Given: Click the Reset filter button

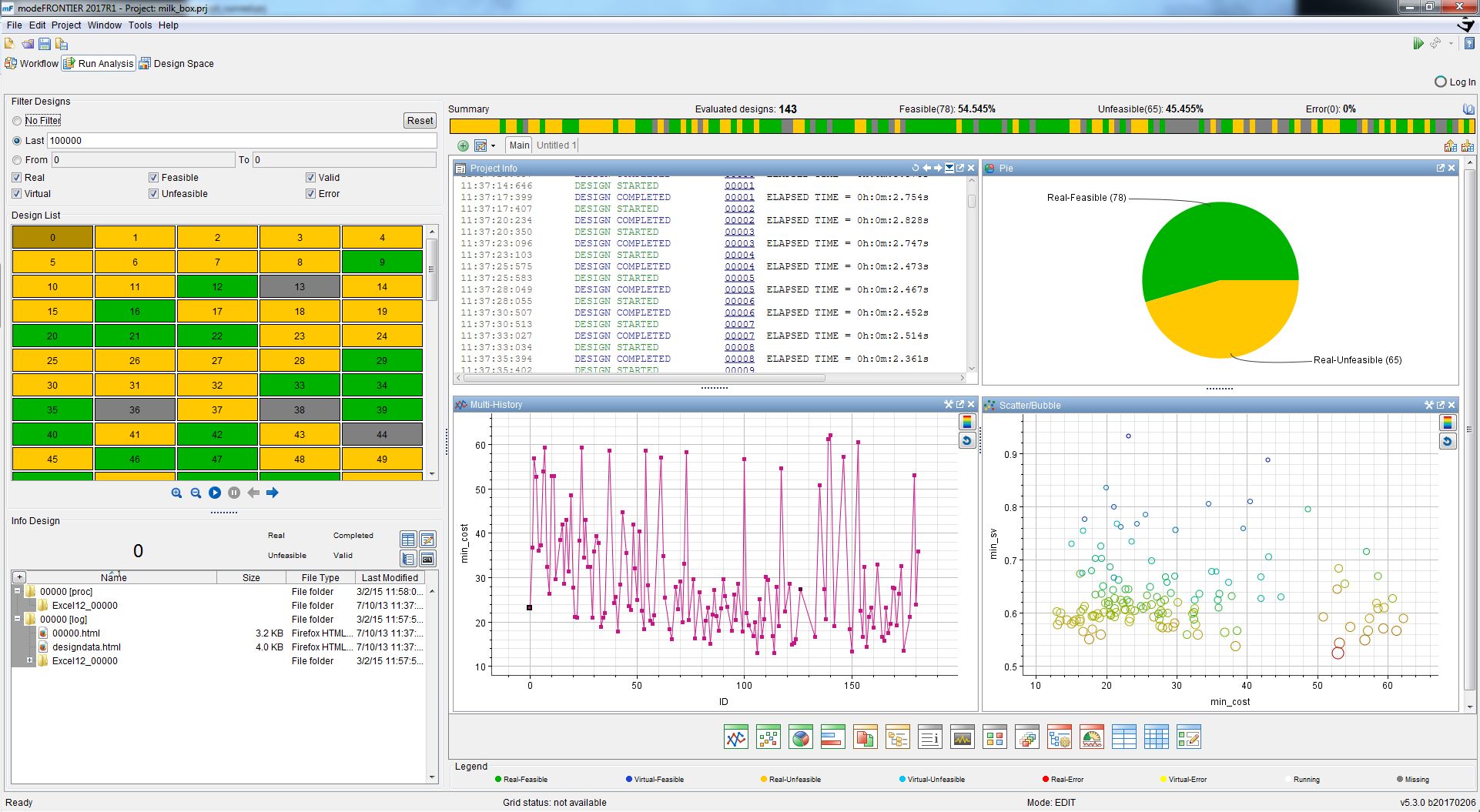Looking at the screenshot, I should point(420,121).
